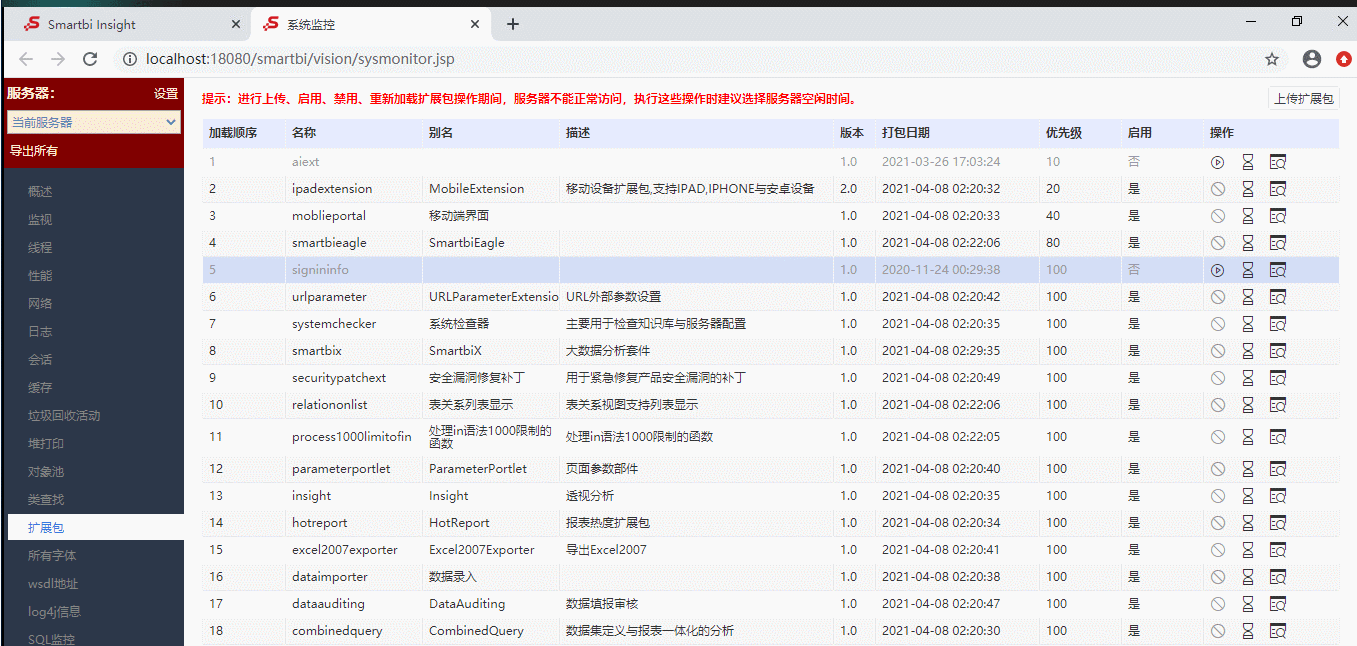Show 日志 from the sidebar
The image size is (1357, 646).
tap(40, 332)
